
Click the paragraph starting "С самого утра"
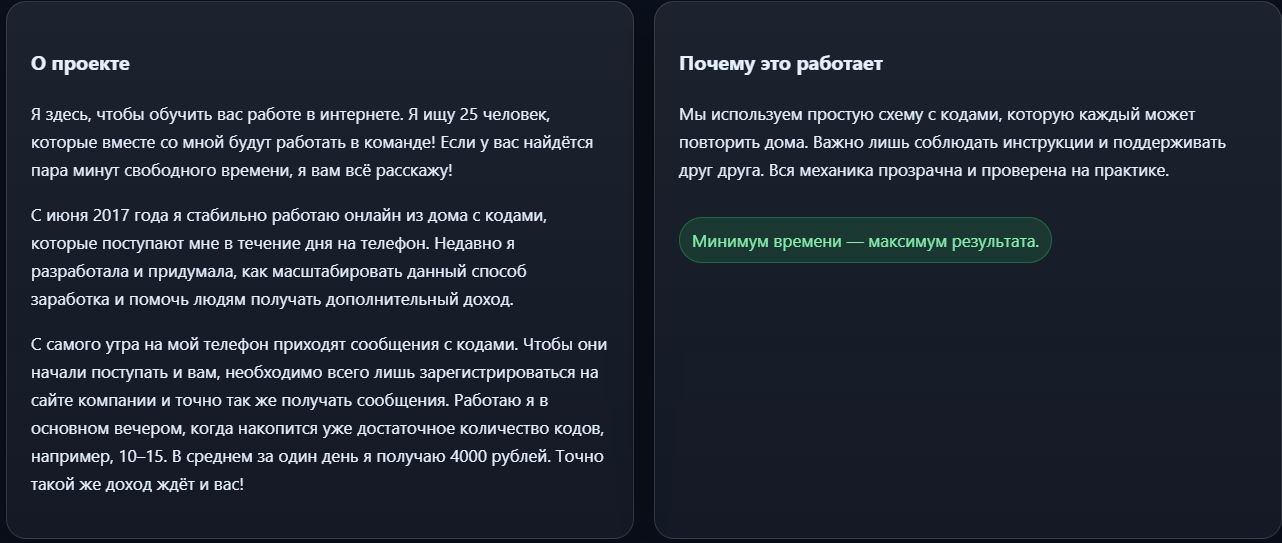pos(318,414)
